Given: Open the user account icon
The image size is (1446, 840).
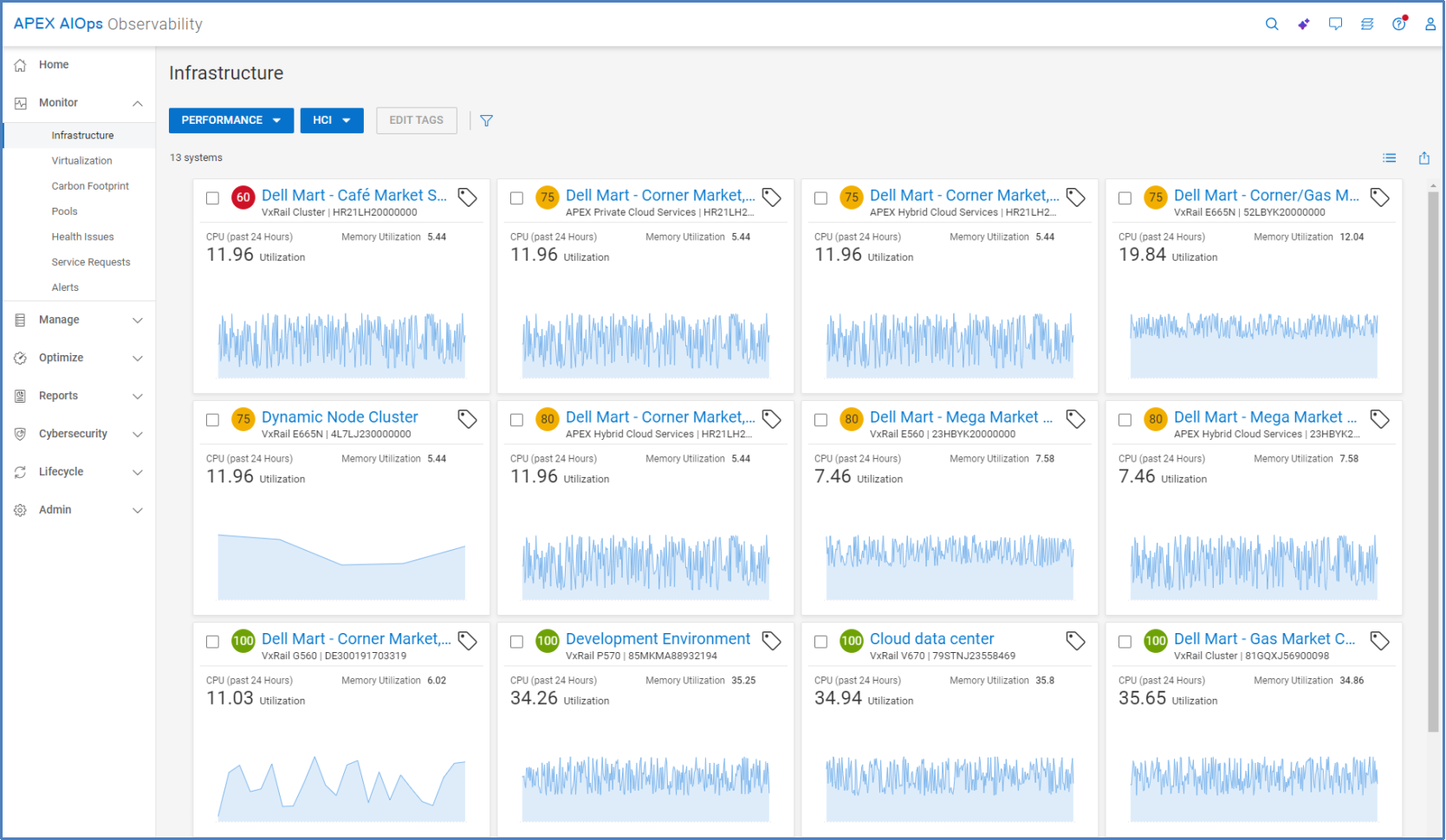Looking at the screenshot, I should pyautogui.click(x=1430, y=24).
